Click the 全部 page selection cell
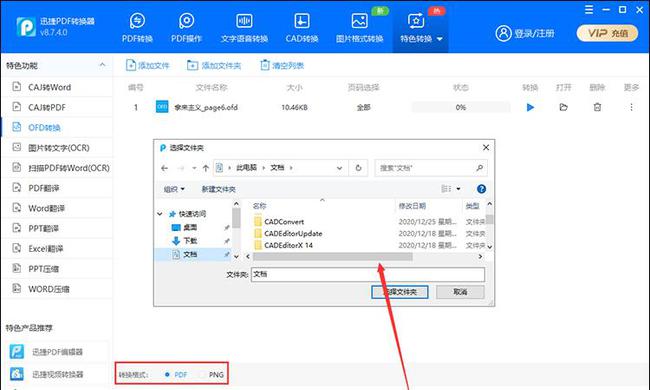650x390 pixels. 364,107
